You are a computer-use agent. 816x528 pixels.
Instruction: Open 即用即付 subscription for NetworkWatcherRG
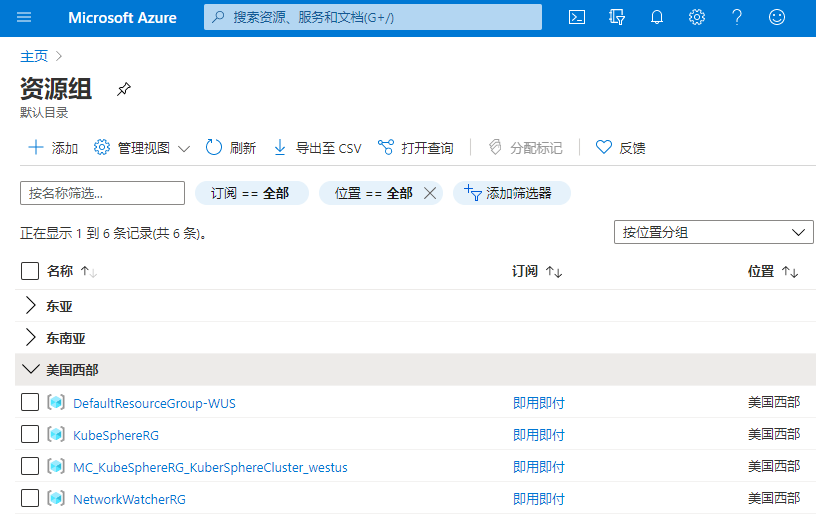click(539, 498)
